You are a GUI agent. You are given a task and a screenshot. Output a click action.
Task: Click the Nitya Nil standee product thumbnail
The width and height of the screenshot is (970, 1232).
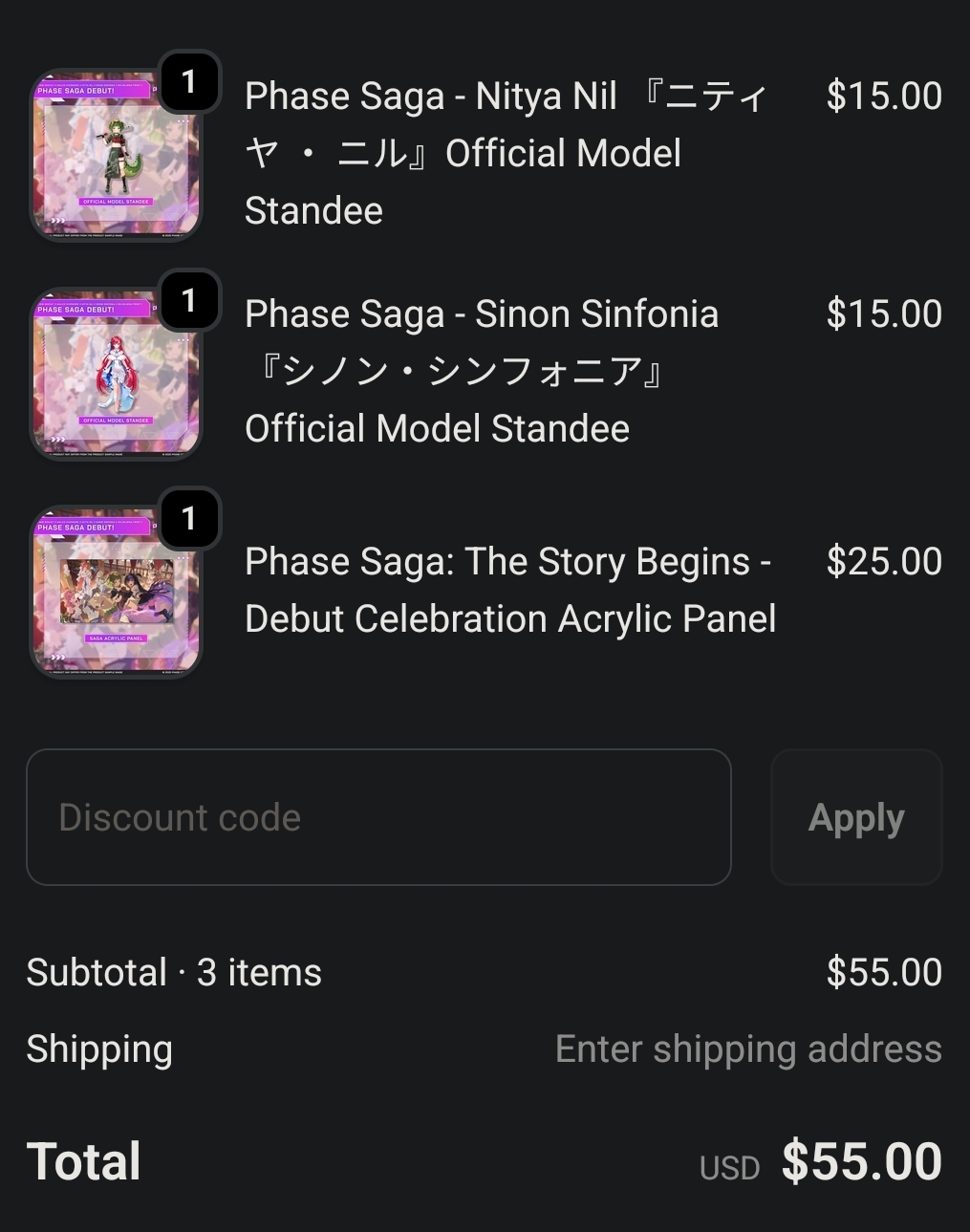(x=116, y=156)
